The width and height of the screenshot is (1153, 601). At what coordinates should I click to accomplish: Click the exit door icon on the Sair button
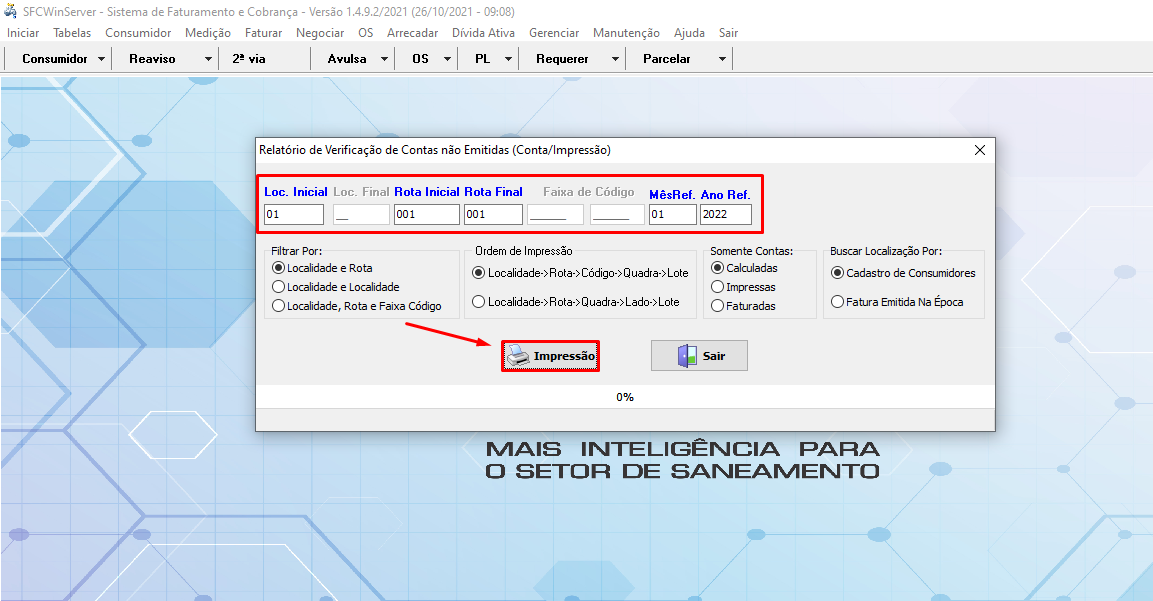pos(684,355)
